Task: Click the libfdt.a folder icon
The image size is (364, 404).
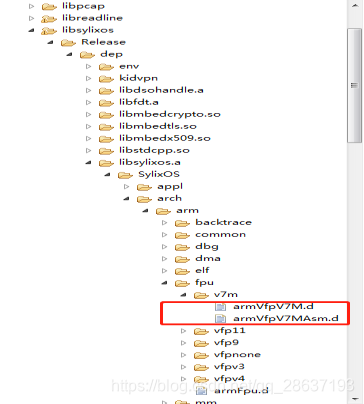Action: pyautogui.click(x=106, y=102)
